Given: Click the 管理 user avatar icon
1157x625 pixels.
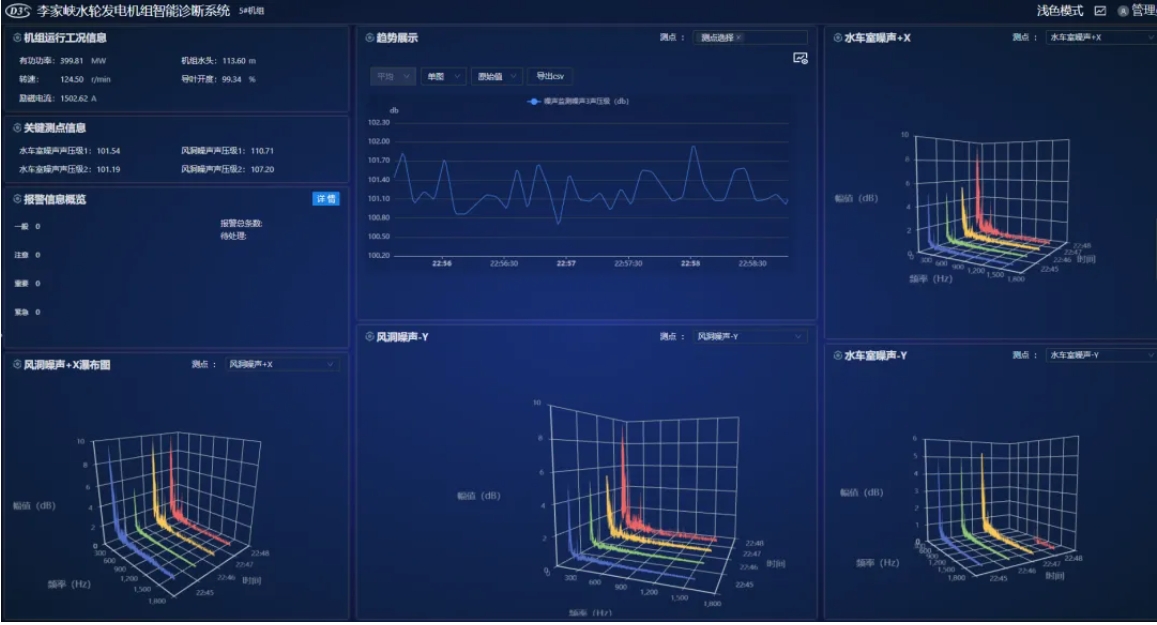Looking at the screenshot, I should (1123, 11).
